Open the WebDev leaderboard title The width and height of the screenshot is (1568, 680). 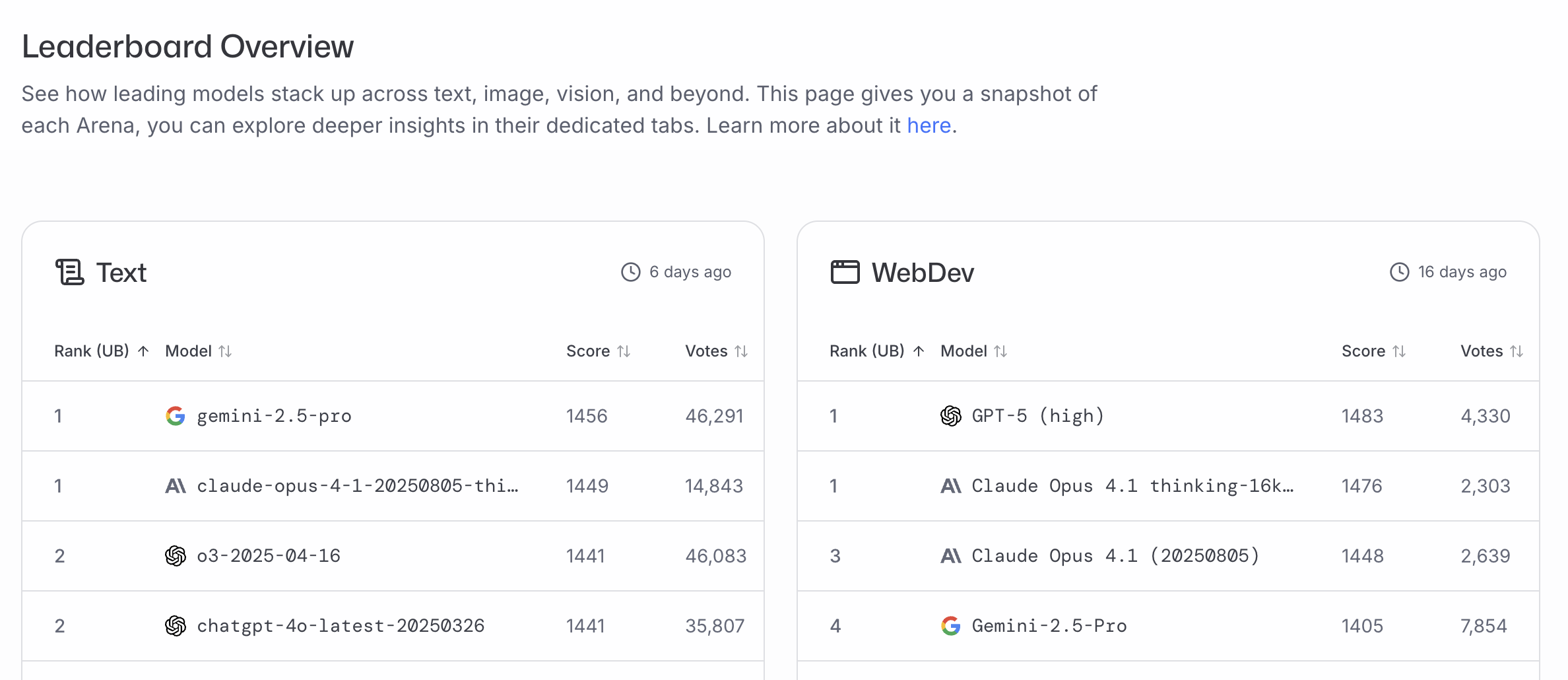(923, 273)
